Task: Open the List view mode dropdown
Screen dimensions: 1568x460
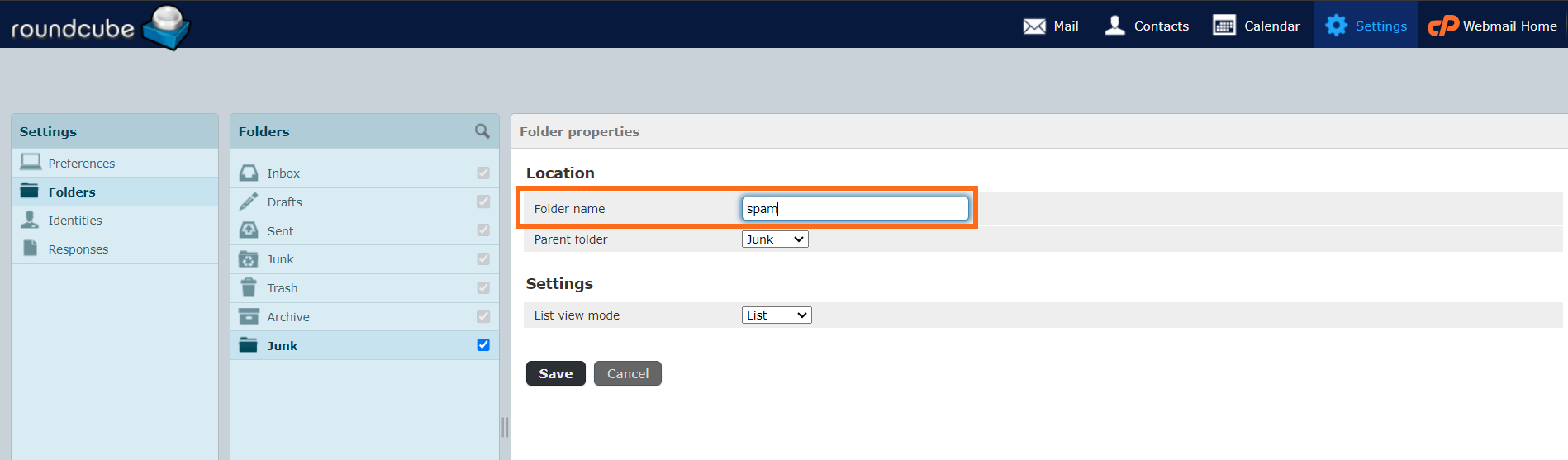Action: pos(777,315)
